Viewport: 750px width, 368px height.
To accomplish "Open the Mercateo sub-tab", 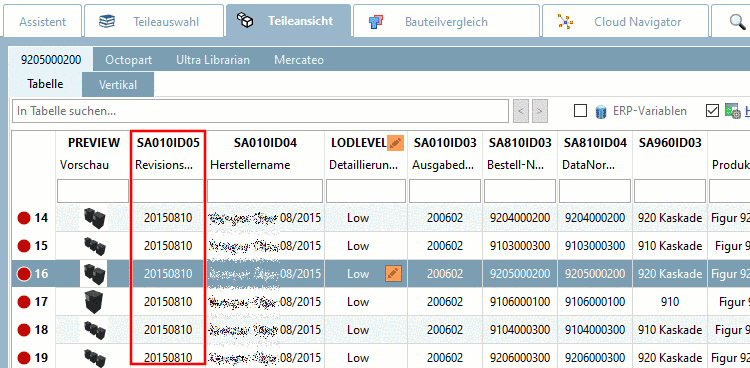I will point(299,60).
